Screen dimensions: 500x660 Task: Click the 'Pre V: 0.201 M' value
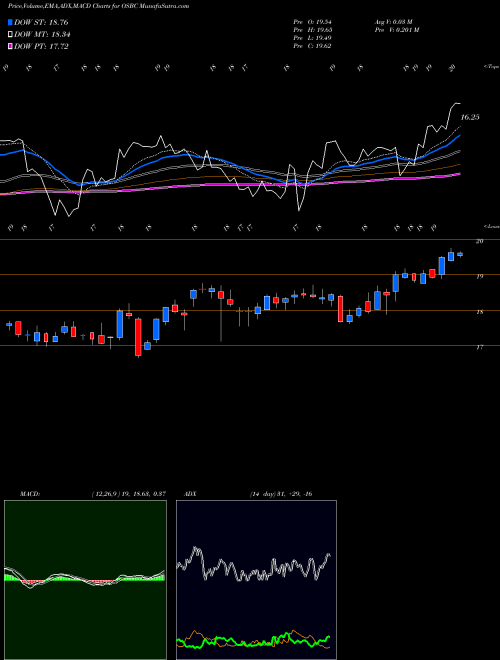click(396, 30)
